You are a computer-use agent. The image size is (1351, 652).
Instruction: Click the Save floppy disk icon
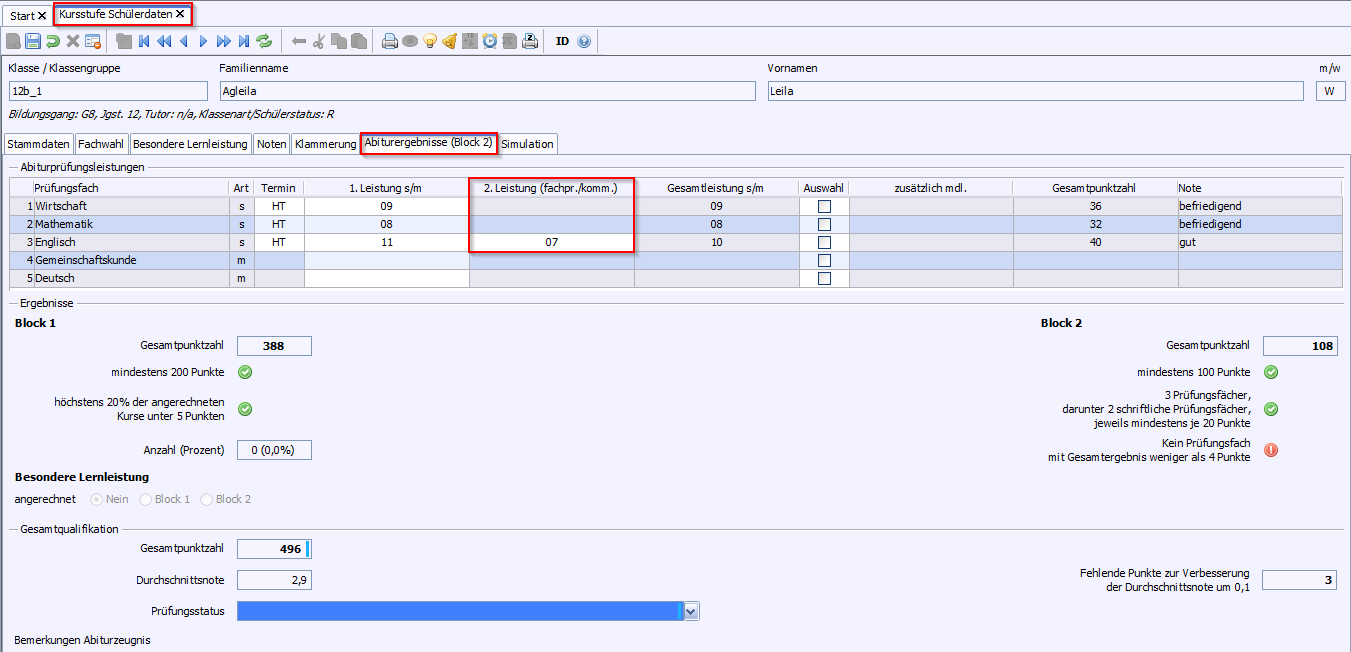[x=33, y=41]
